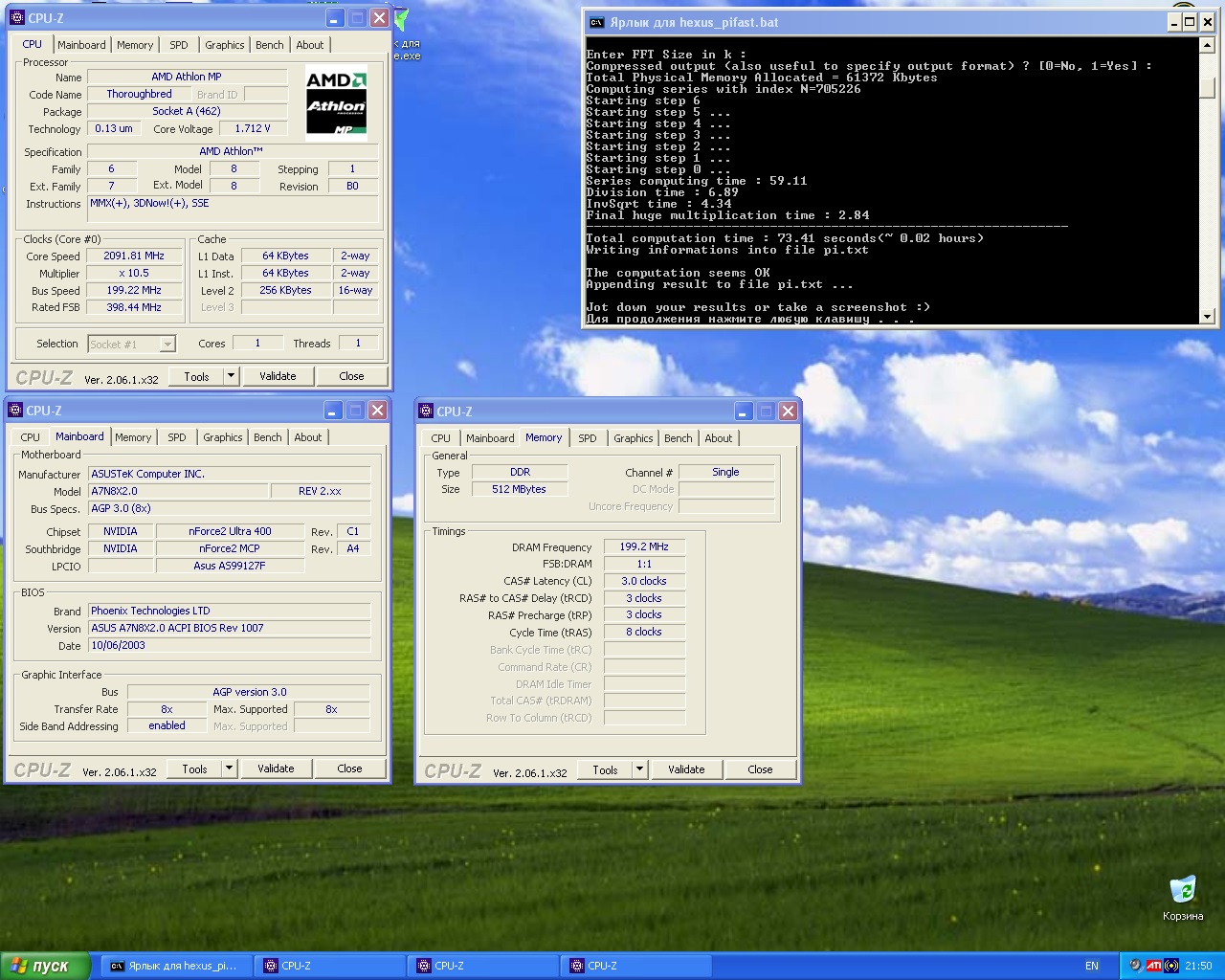Click the chipset name nForce2 Ultra 400
Screen dimensions: 1225x980
click(x=230, y=531)
